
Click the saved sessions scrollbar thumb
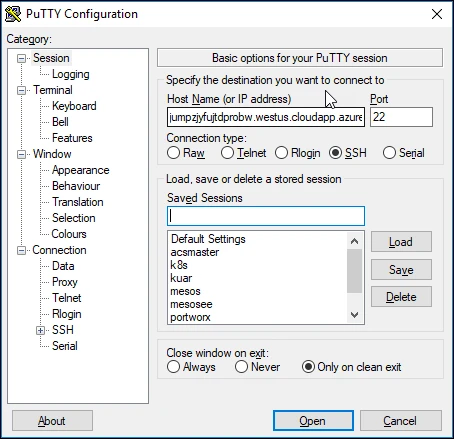354,271
